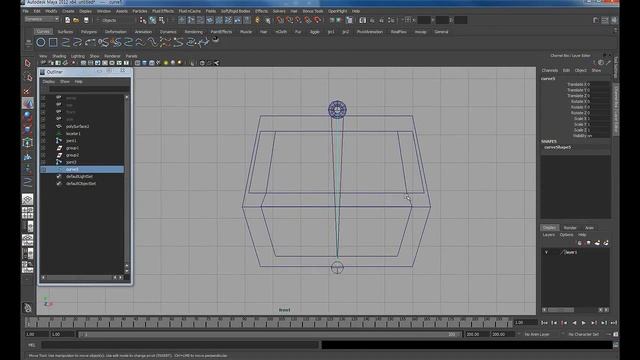
Task: Select defaultObjectSet in the Outliner
Action: (x=81, y=184)
